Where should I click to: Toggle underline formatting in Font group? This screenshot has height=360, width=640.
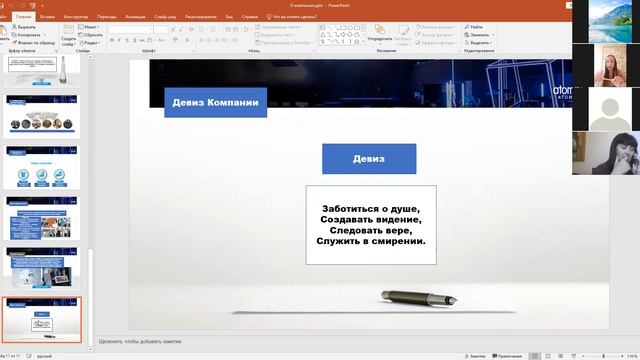click(x=127, y=40)
